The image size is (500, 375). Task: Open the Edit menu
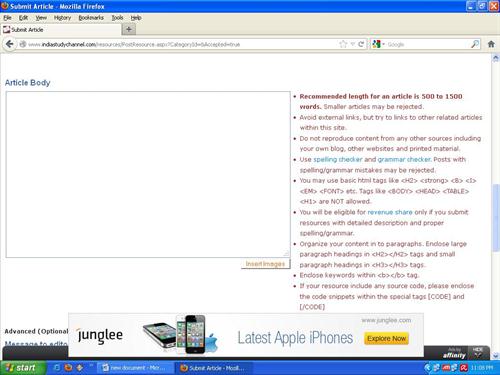(x=23, y=18)
